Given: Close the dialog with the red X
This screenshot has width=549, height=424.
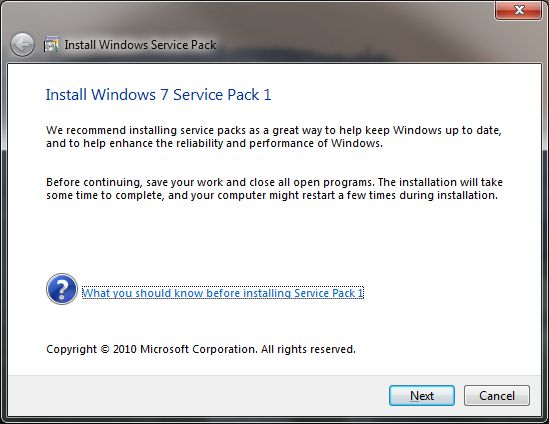Looking at the screenshot, I should (x=518, y=10).
